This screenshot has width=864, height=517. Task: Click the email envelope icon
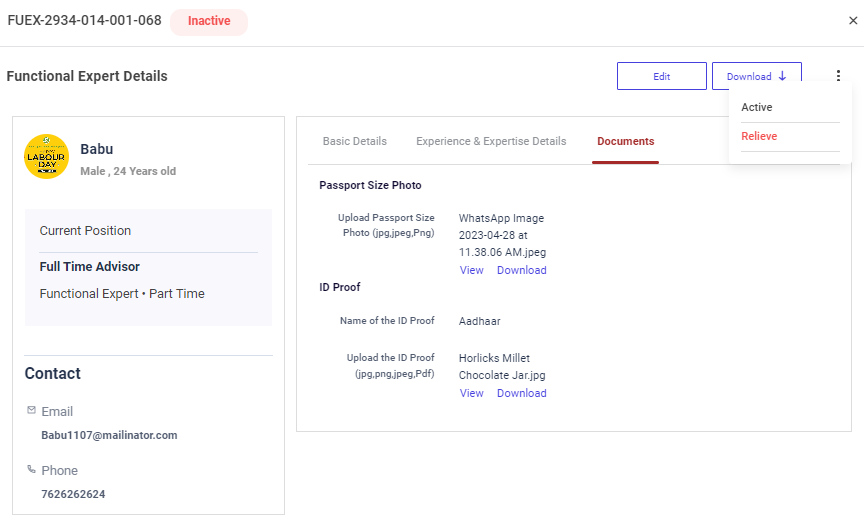tap(31, 411)
